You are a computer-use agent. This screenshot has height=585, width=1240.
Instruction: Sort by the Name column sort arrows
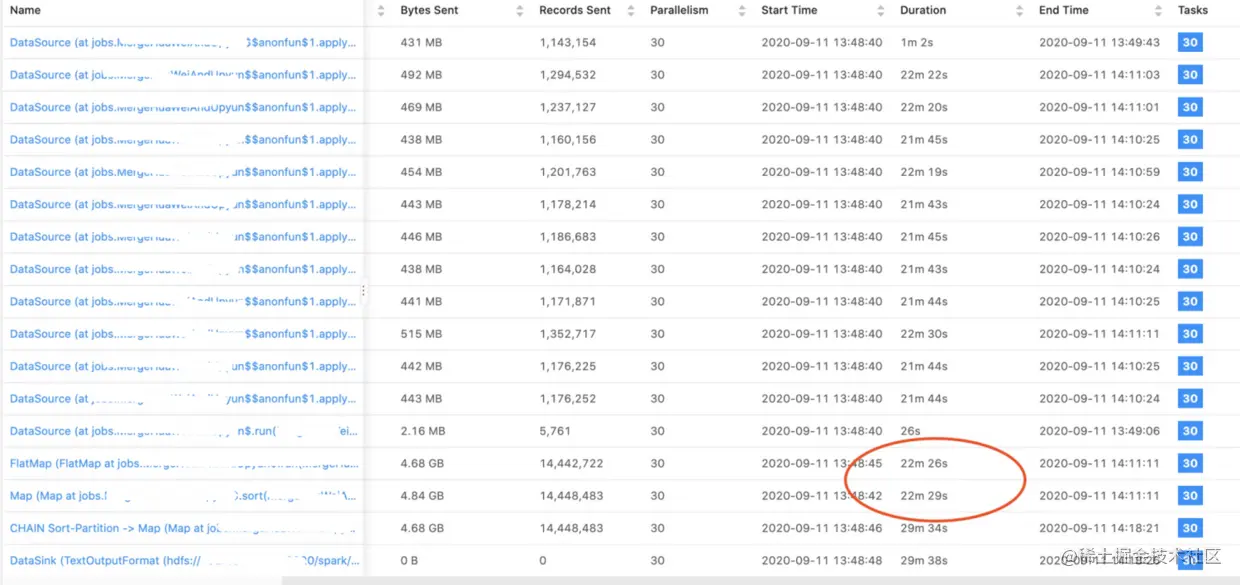click(x=381, y=11)
